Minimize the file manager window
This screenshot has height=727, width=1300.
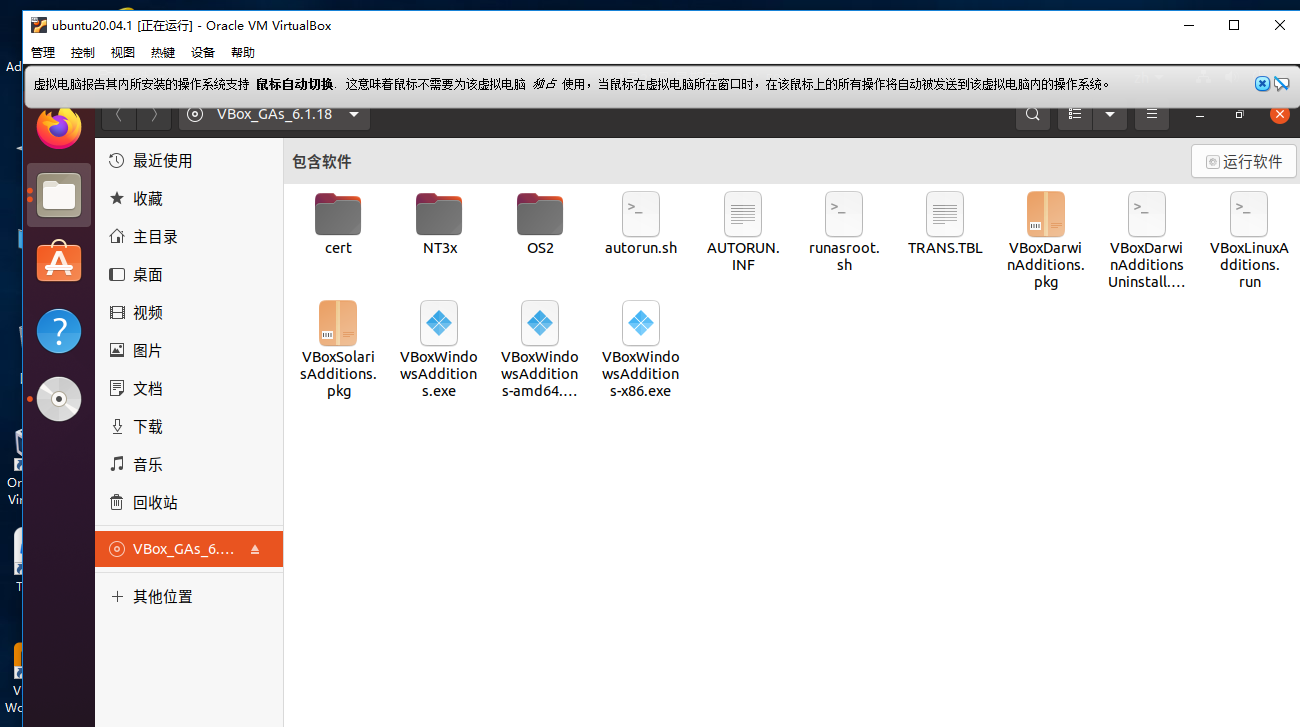pyautogui.click(x=1200, y=115)
